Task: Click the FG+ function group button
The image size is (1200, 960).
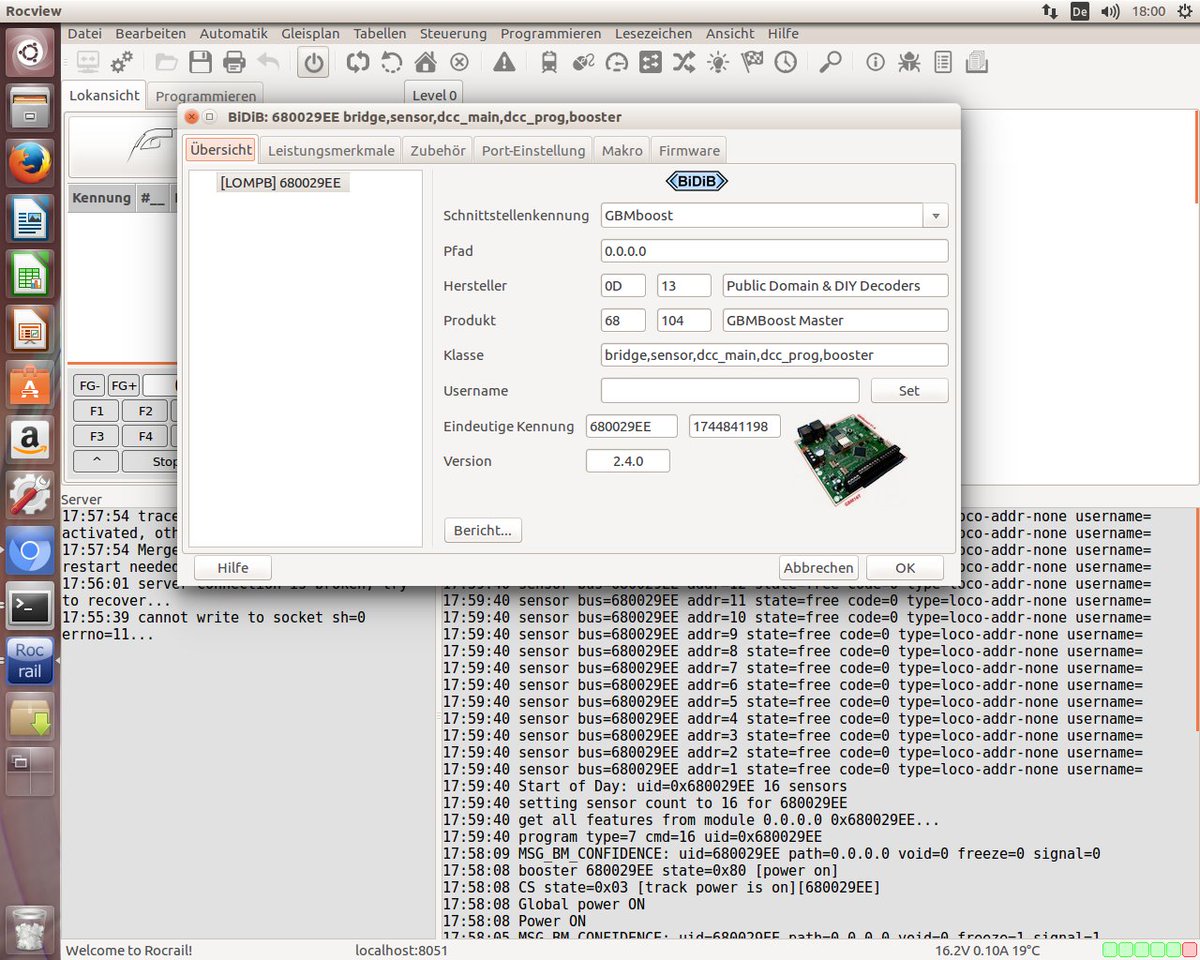Action: tap(124, 385)
